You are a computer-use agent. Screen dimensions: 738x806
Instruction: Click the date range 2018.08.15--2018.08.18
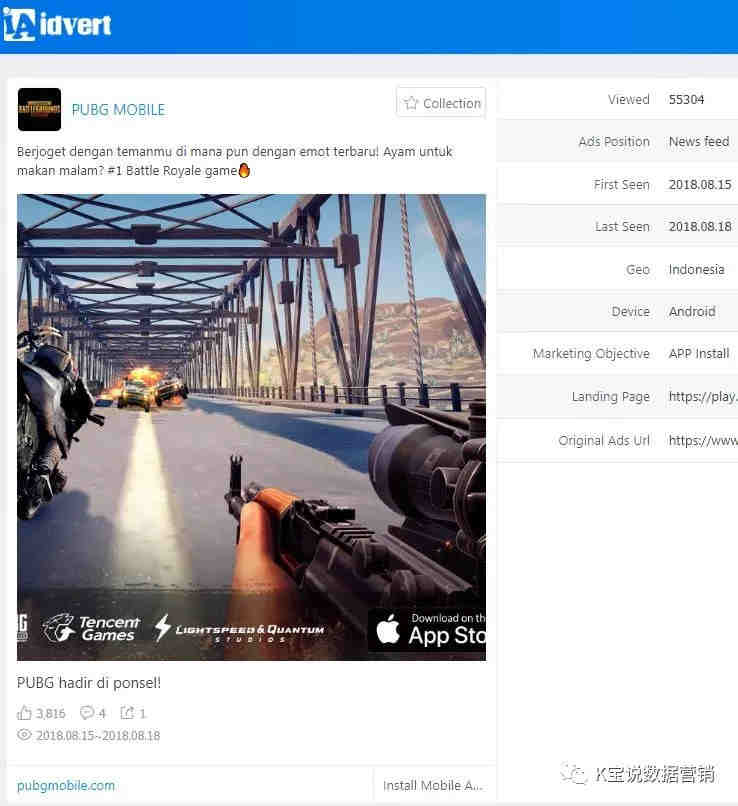(98, 736)
